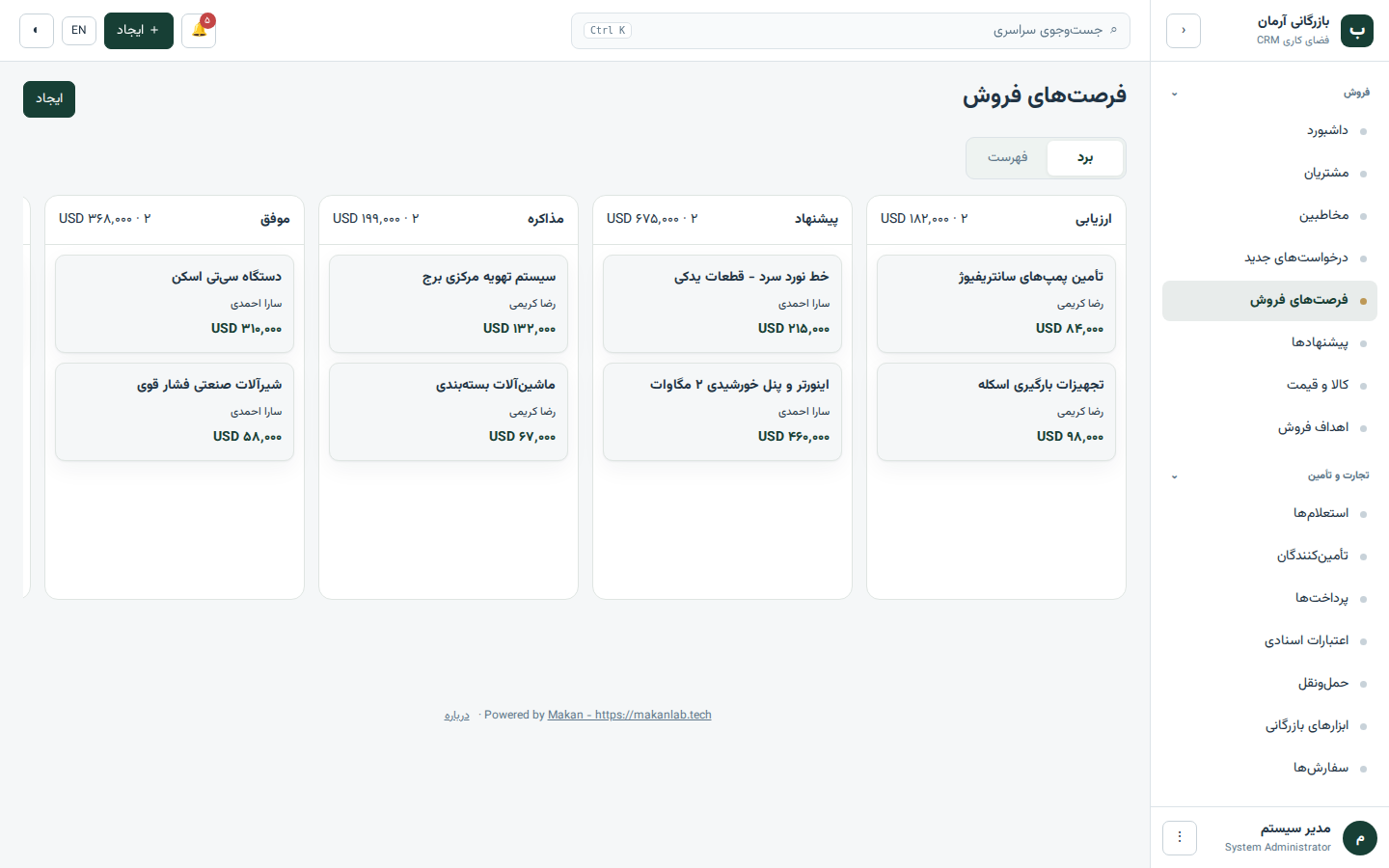1389x868 pixels.
Task: Open the Makan makanlab.tech footer link
Action: point(630,715)
